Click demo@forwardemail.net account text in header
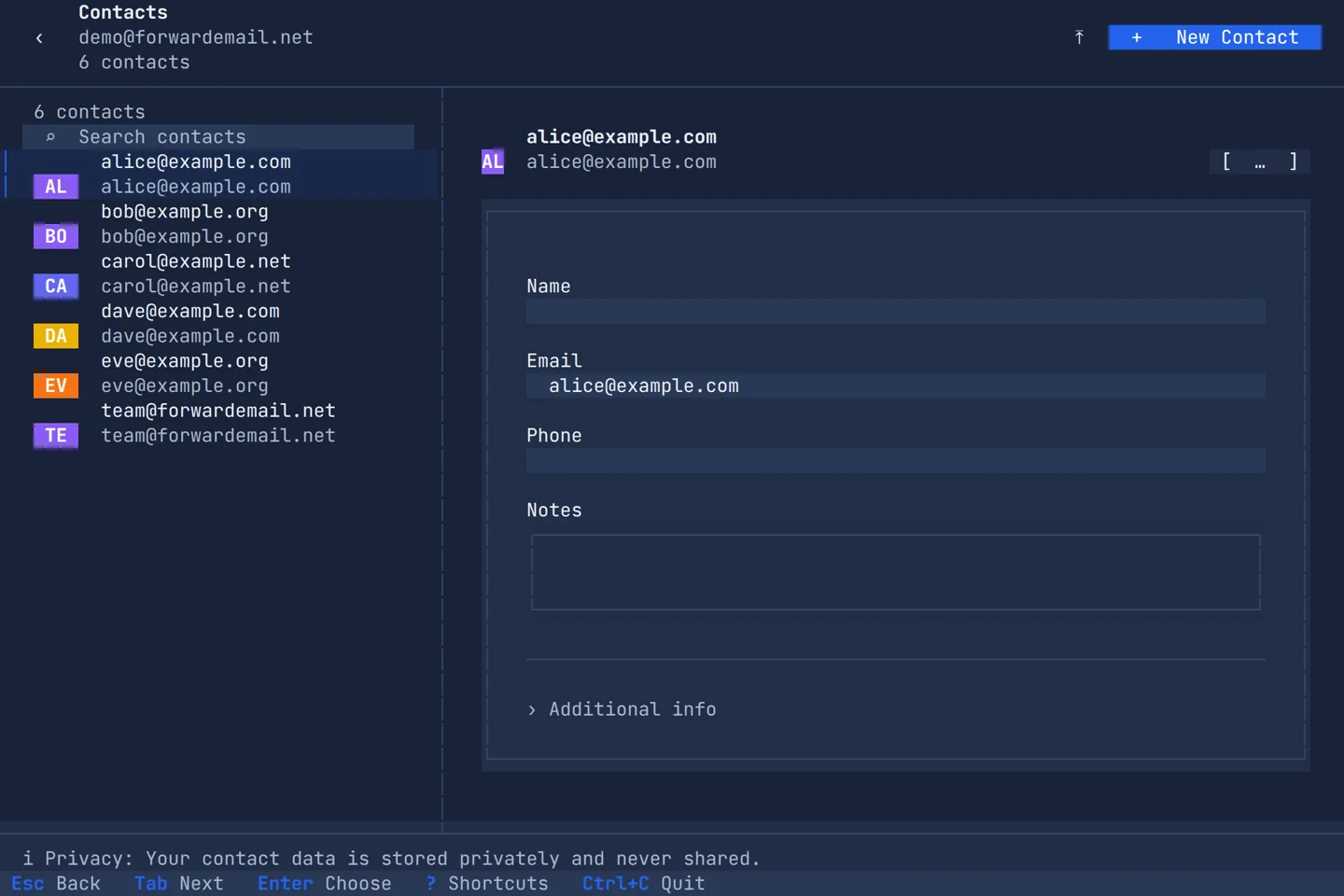This screenshot has width=1344, height=896. coord(196,37)
